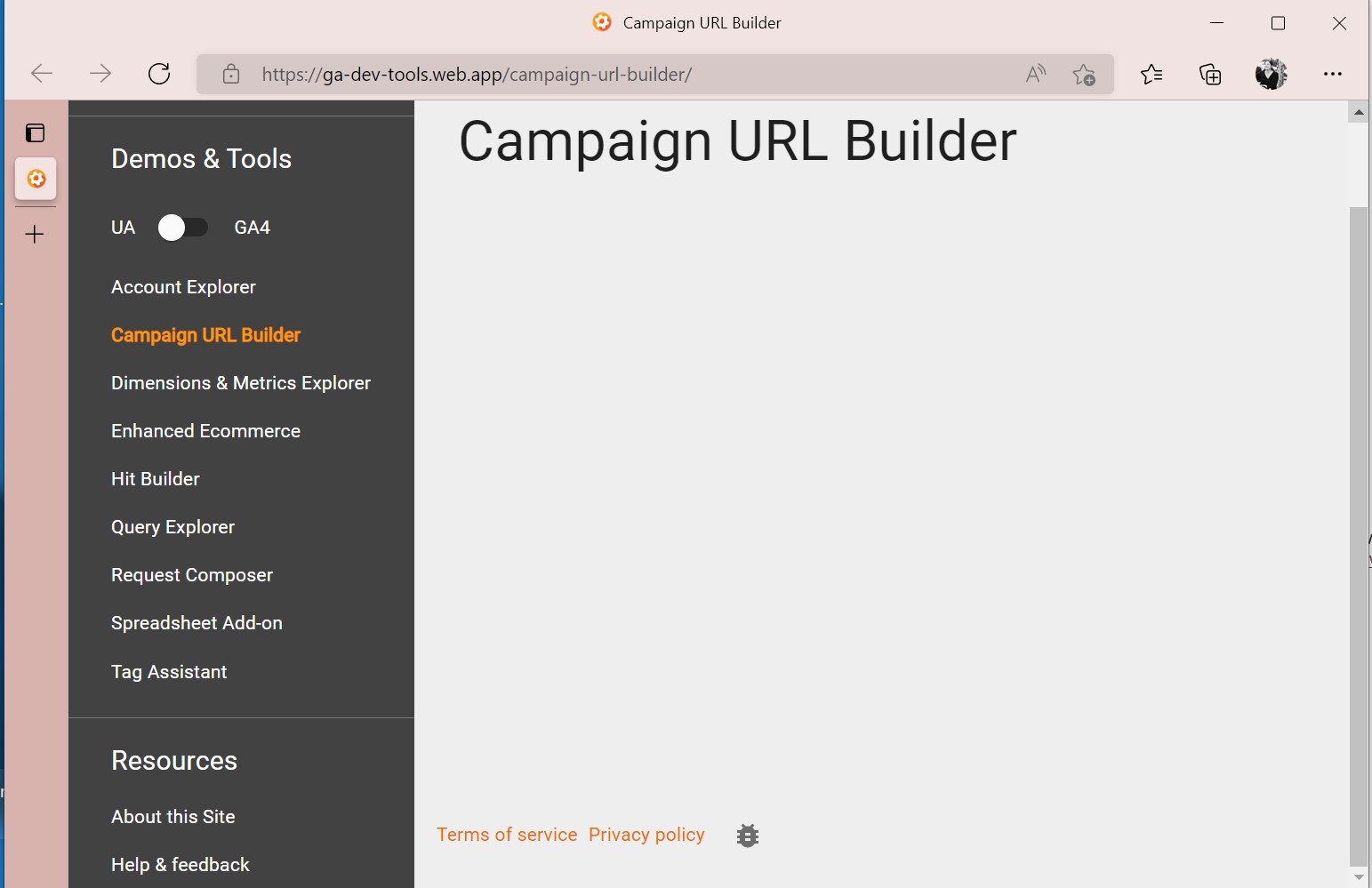1372x888 pixels.
Task: Open the Terms of service link
Action: [x=506, y=834]
